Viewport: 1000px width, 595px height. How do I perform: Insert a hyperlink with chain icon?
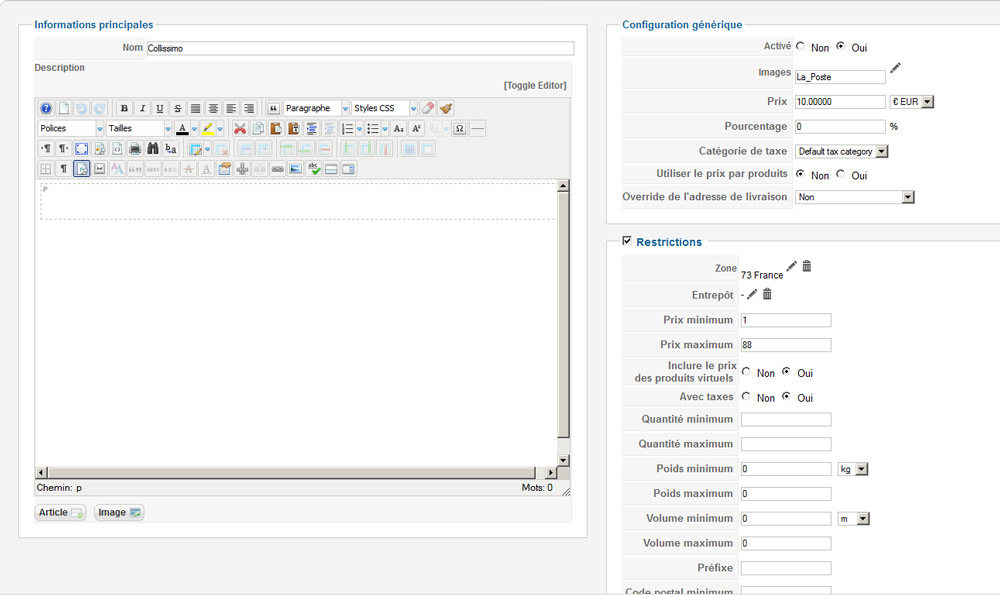tap(277, 169)
